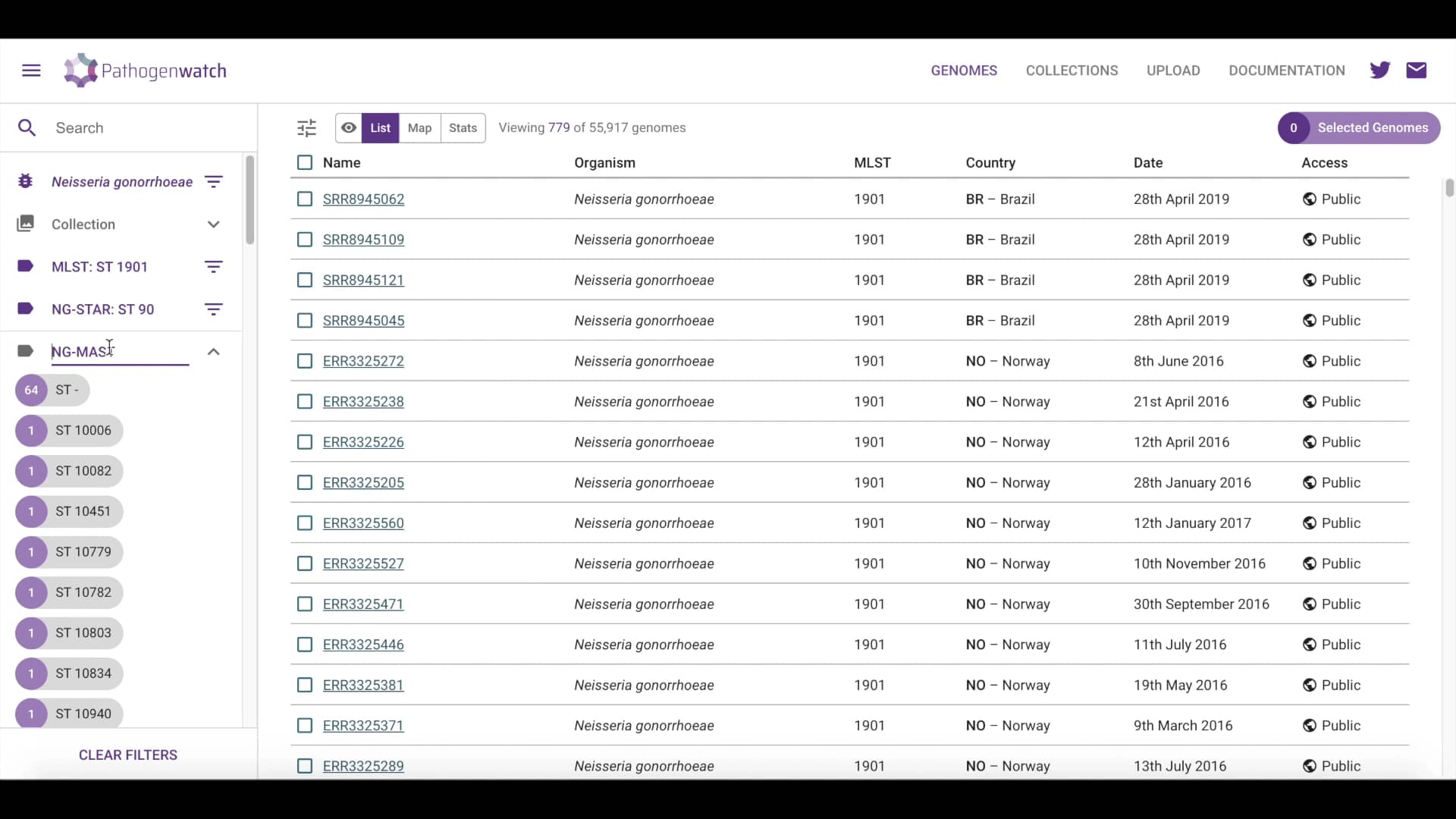Click the filter icon beside Neisseria gonorrhoeae

coord(214,182)
